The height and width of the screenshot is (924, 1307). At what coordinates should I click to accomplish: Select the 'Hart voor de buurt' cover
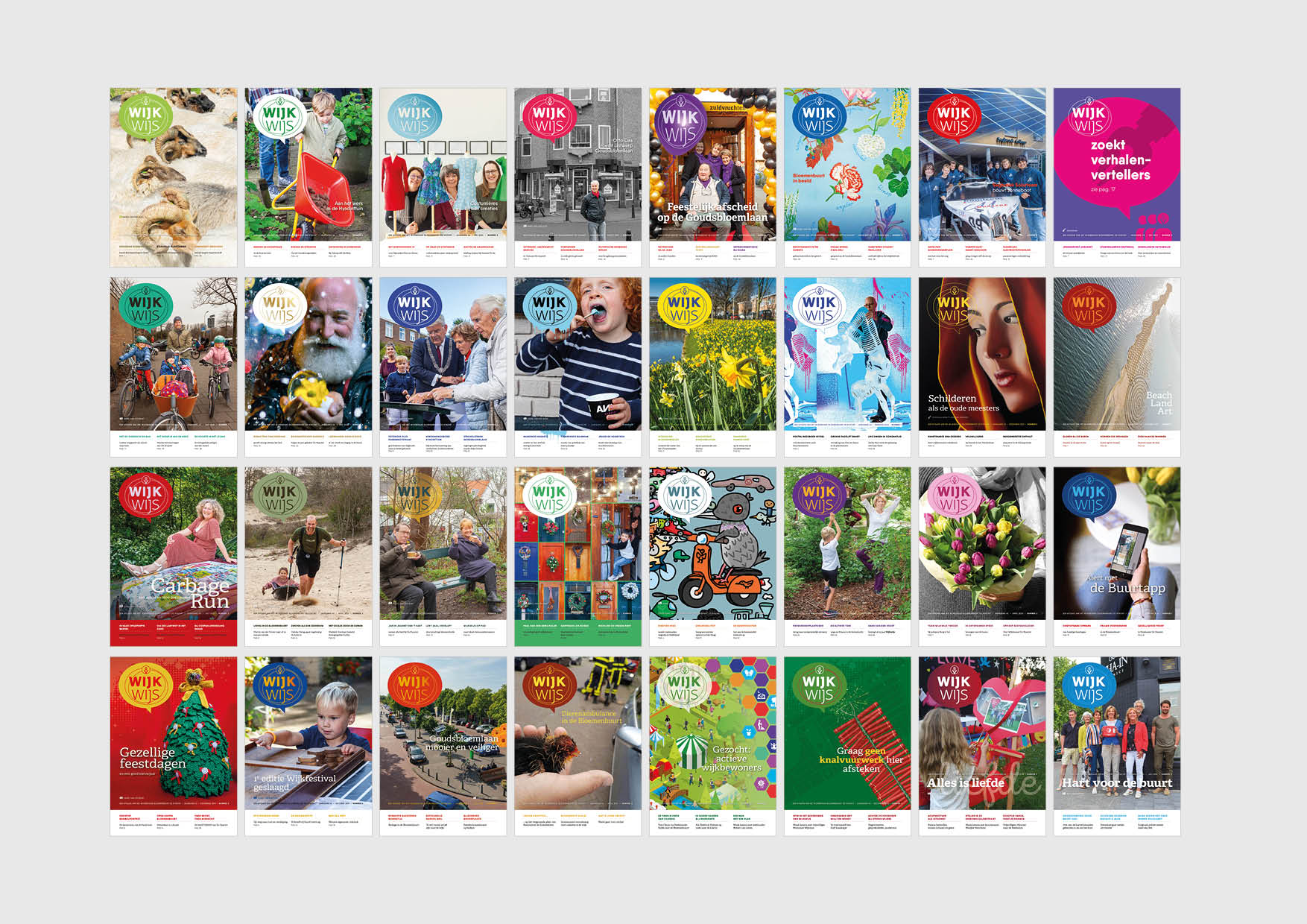coord(1117,746)
